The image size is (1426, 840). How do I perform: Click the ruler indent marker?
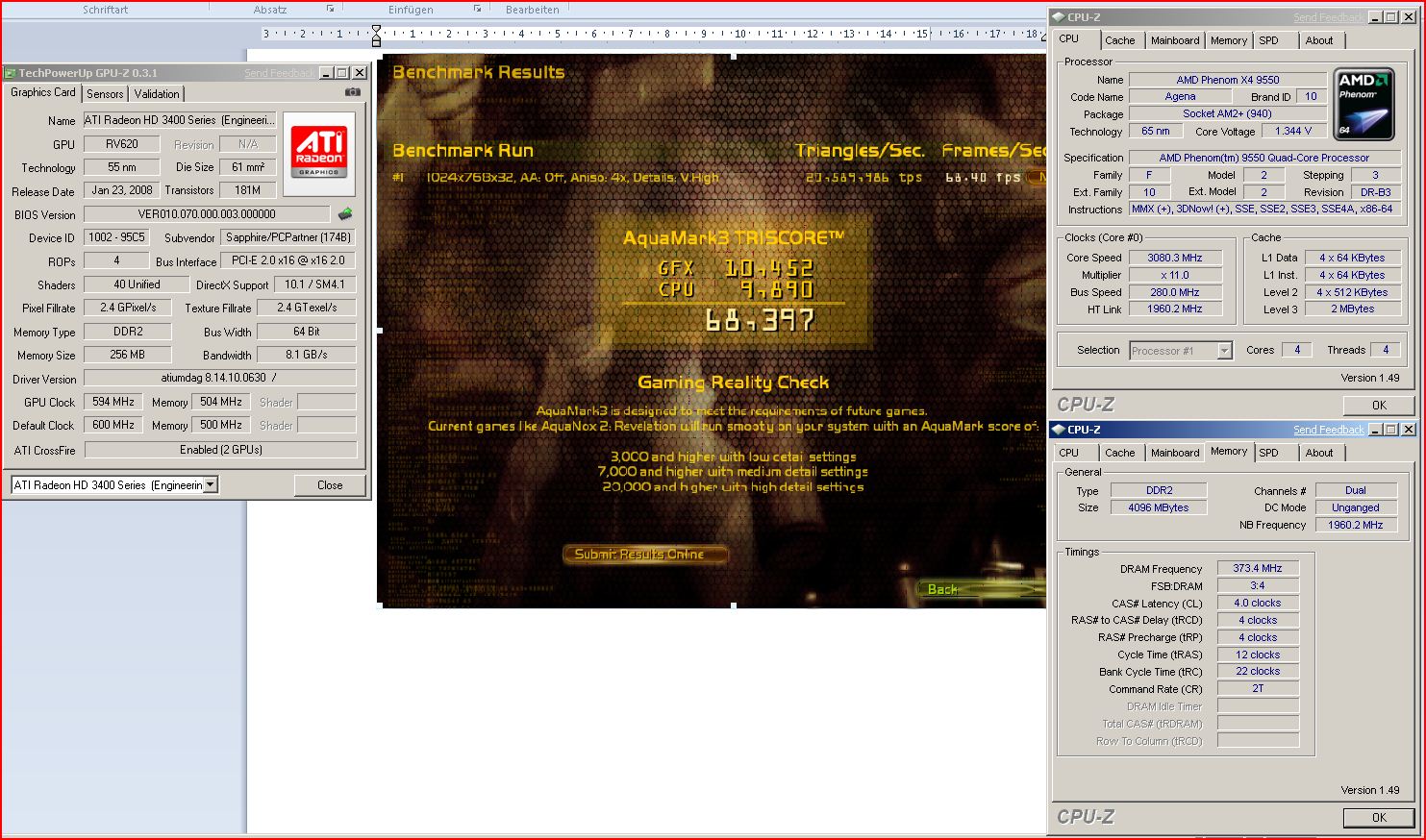[376, 37]
